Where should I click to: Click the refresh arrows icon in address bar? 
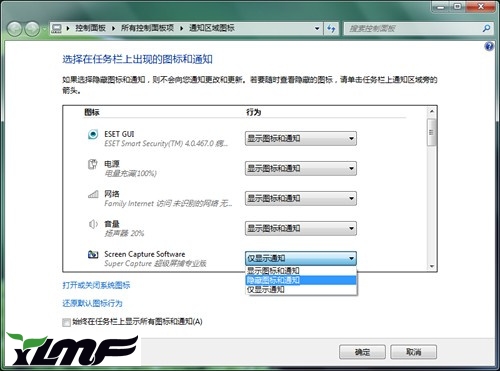coord(331,28)
